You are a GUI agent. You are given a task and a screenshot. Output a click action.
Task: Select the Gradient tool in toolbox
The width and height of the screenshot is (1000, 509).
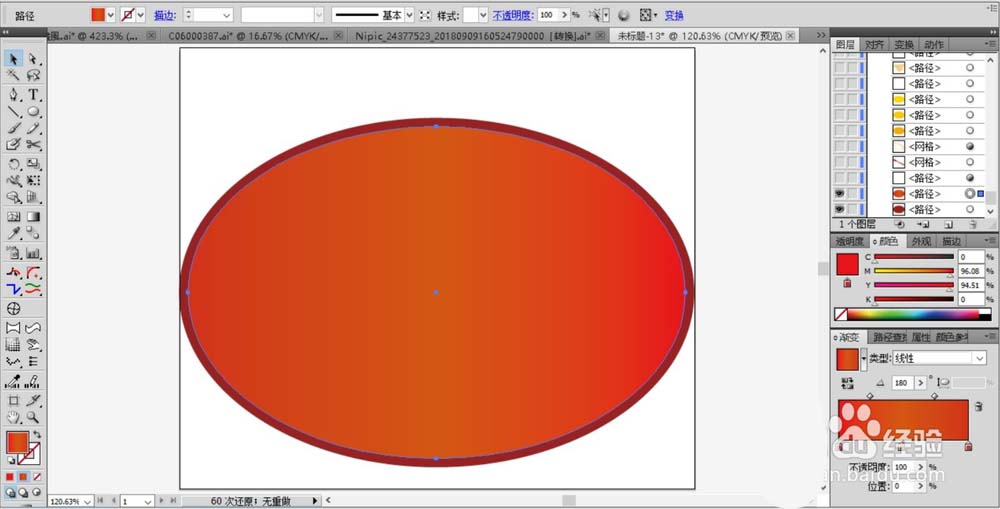34,217
